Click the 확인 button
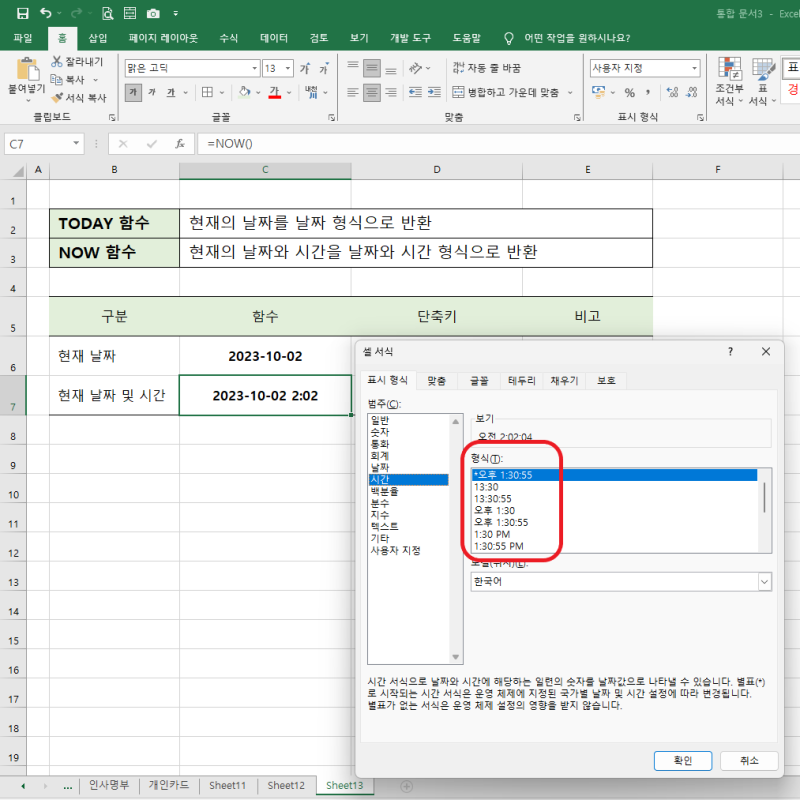This screenshot has height=800, width=800. click(x=682, y=761)
